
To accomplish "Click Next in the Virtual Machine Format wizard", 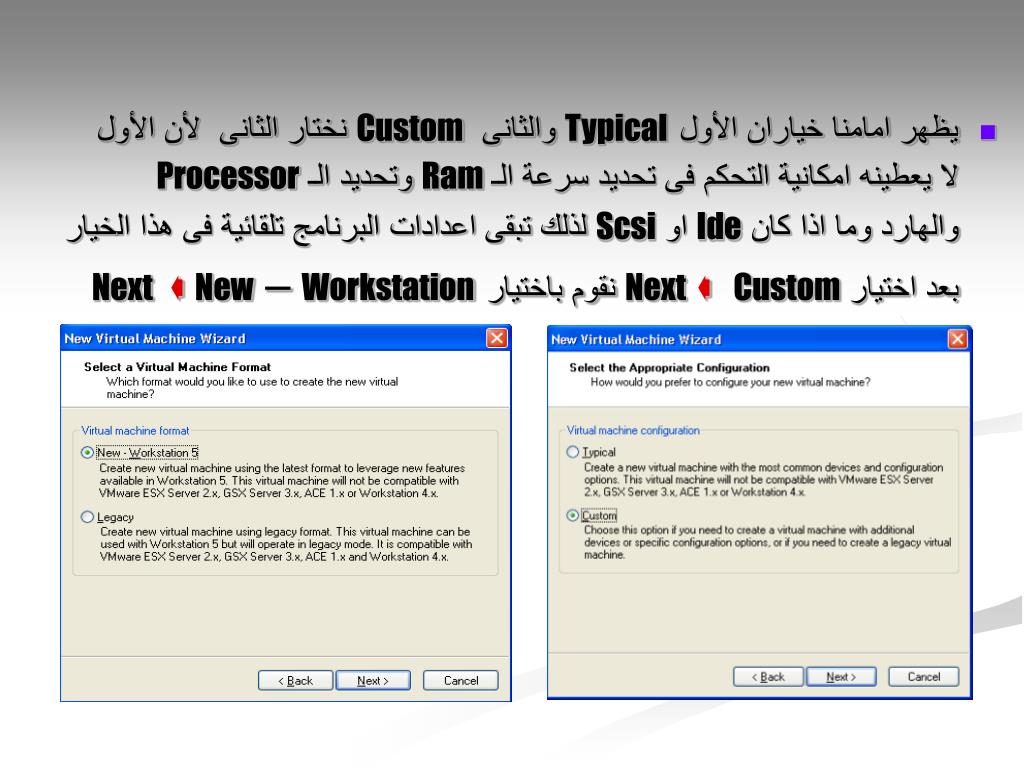I will pos(373,680).
